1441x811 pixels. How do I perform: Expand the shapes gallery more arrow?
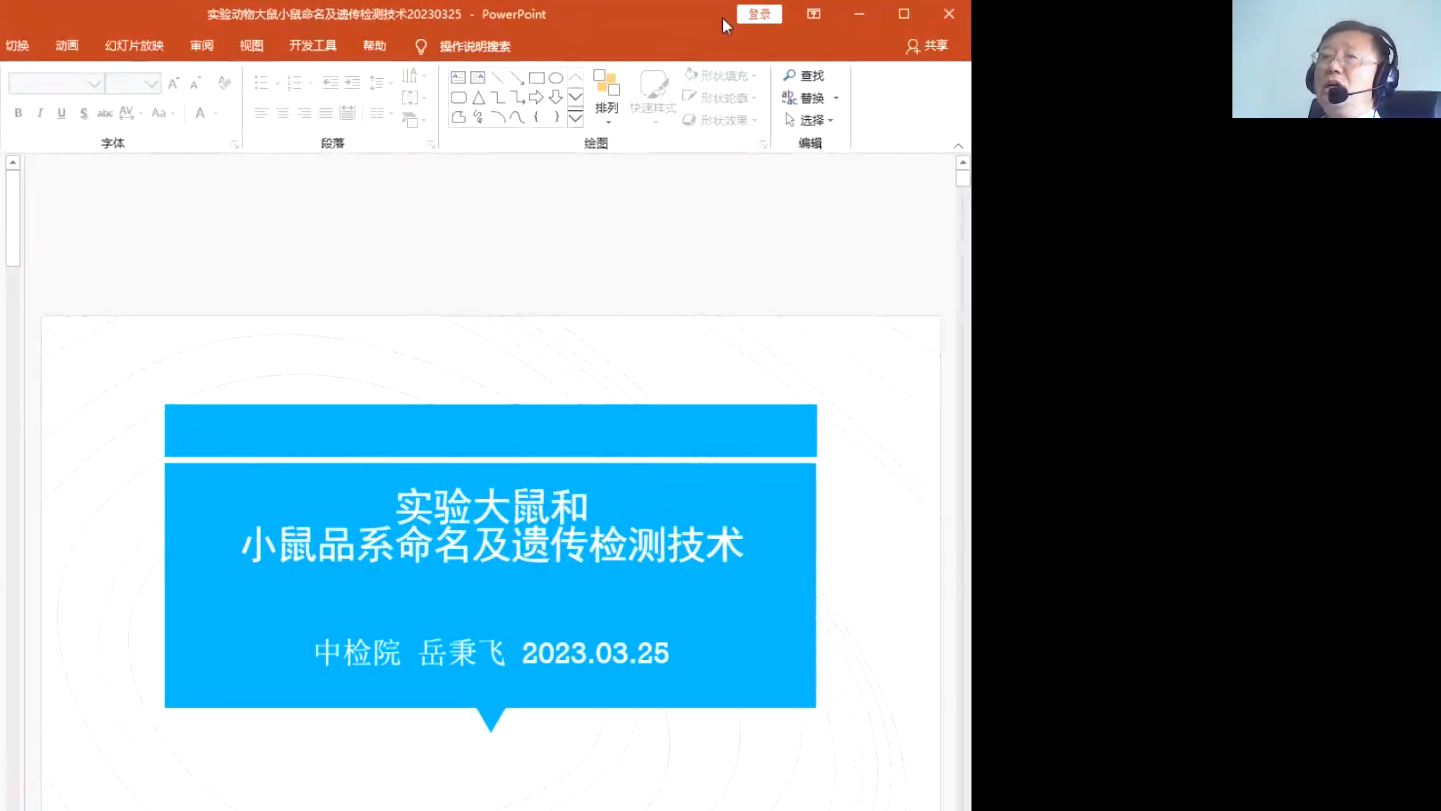pyautogui.click(x=575, y=119)
